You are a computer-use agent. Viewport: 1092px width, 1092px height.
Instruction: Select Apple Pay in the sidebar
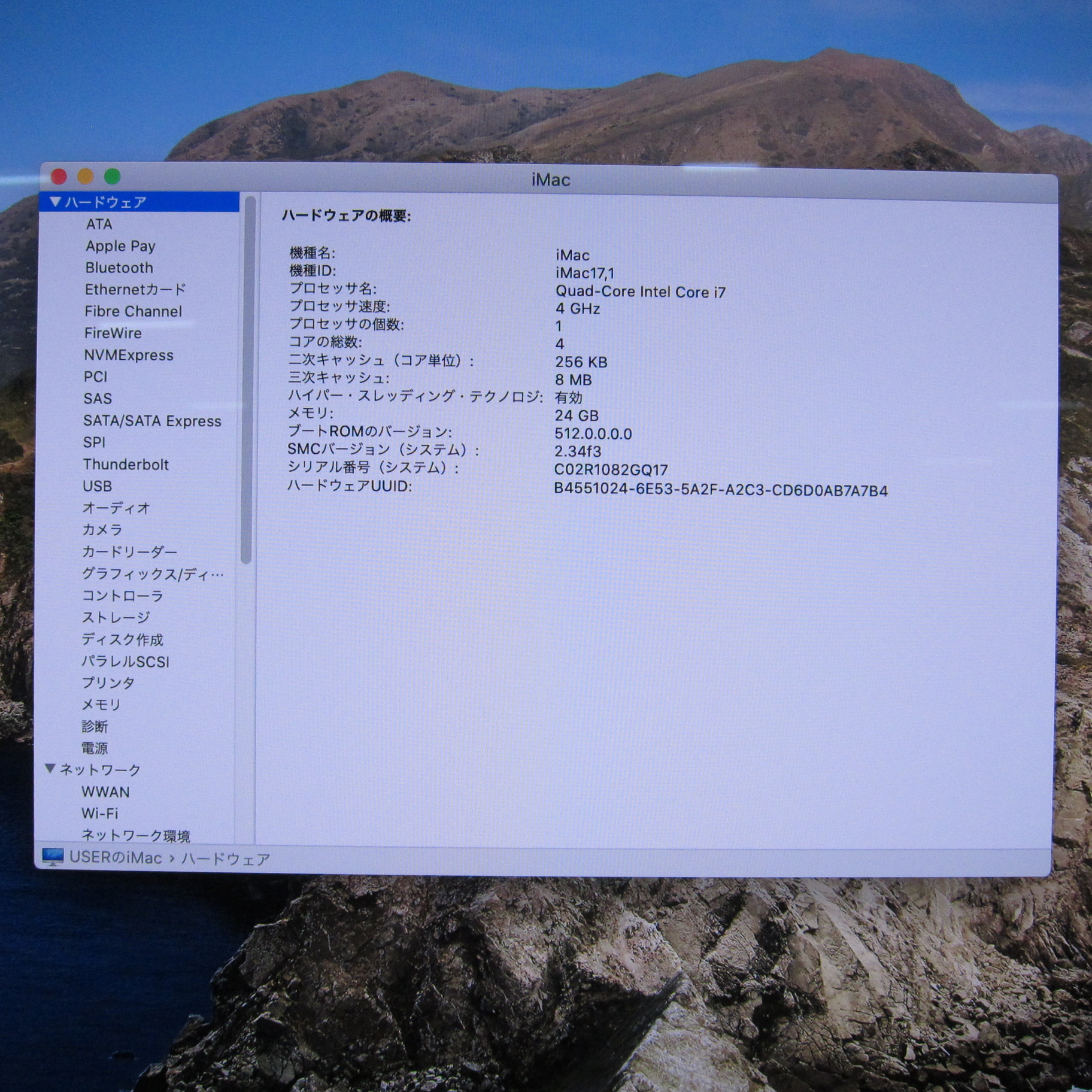[x=120, y=246]
